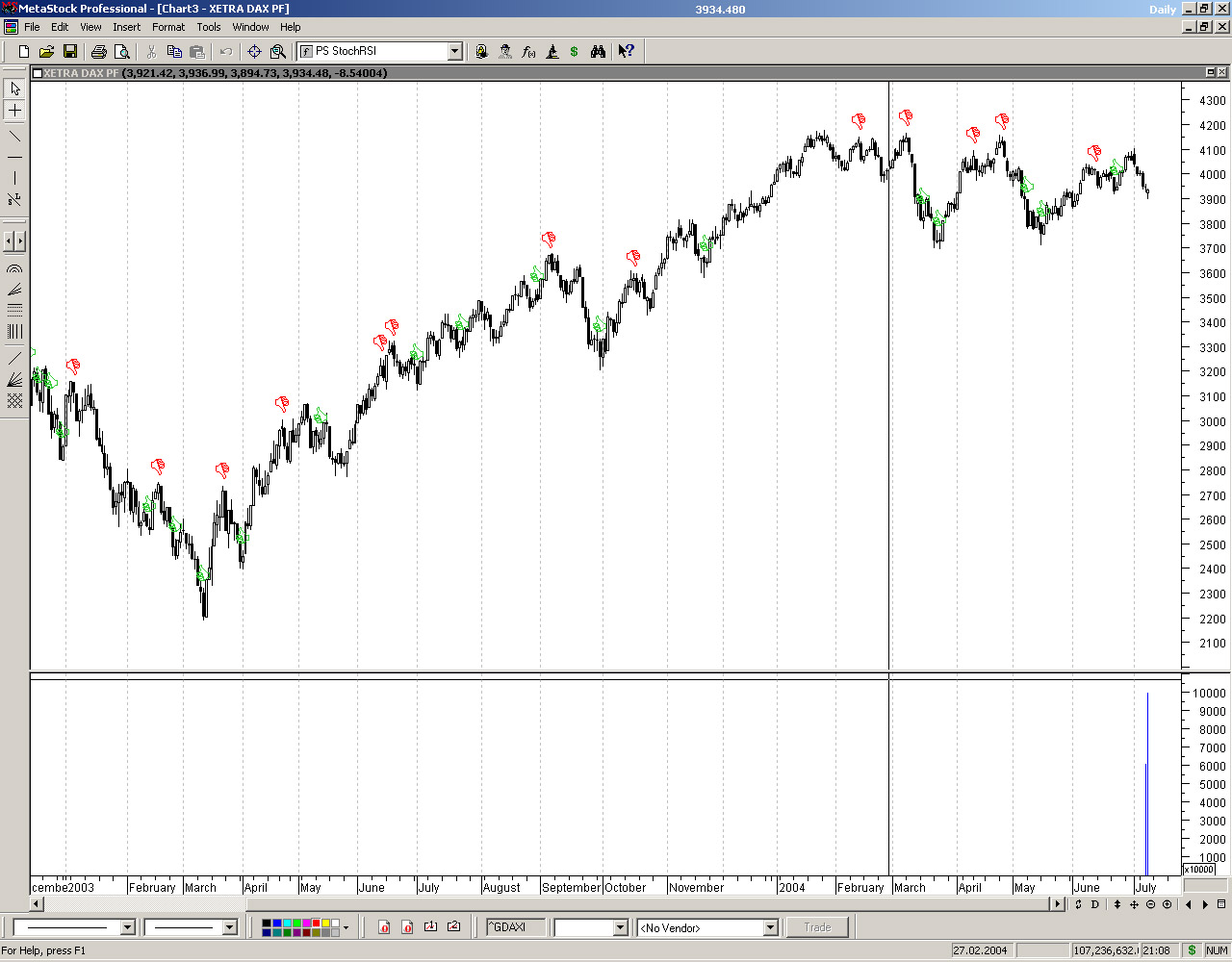
Task: Open the View menu
Action: 90,27
